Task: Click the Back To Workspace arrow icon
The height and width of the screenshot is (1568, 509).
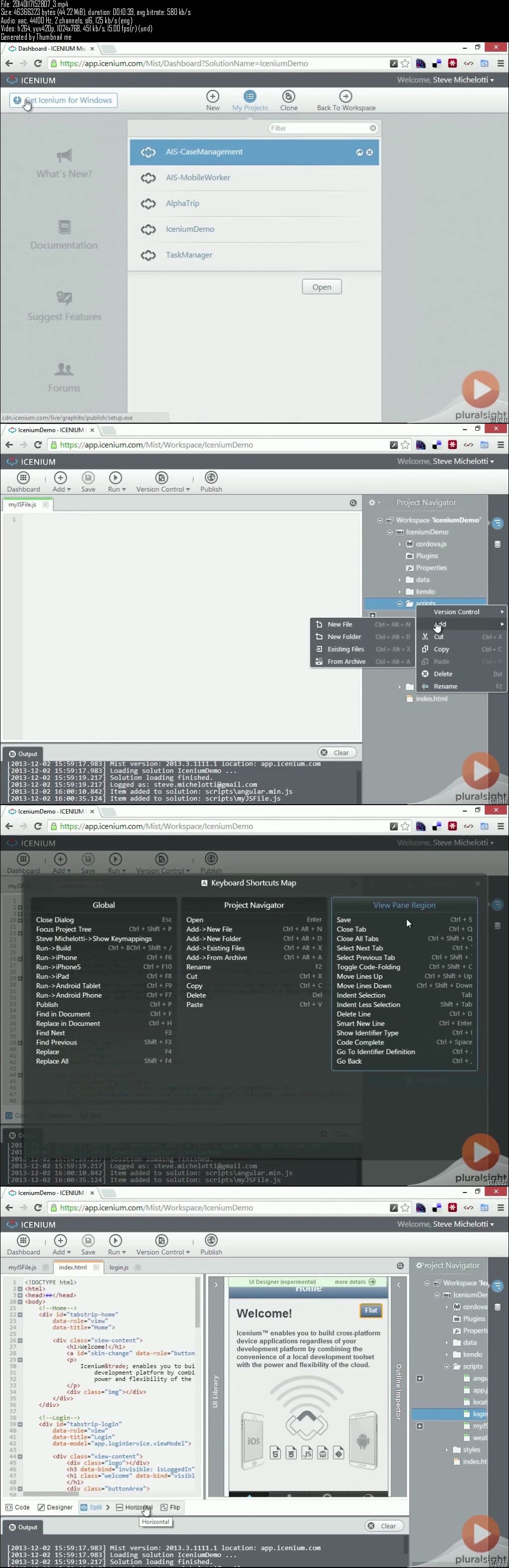Action: tap(345, 96)
